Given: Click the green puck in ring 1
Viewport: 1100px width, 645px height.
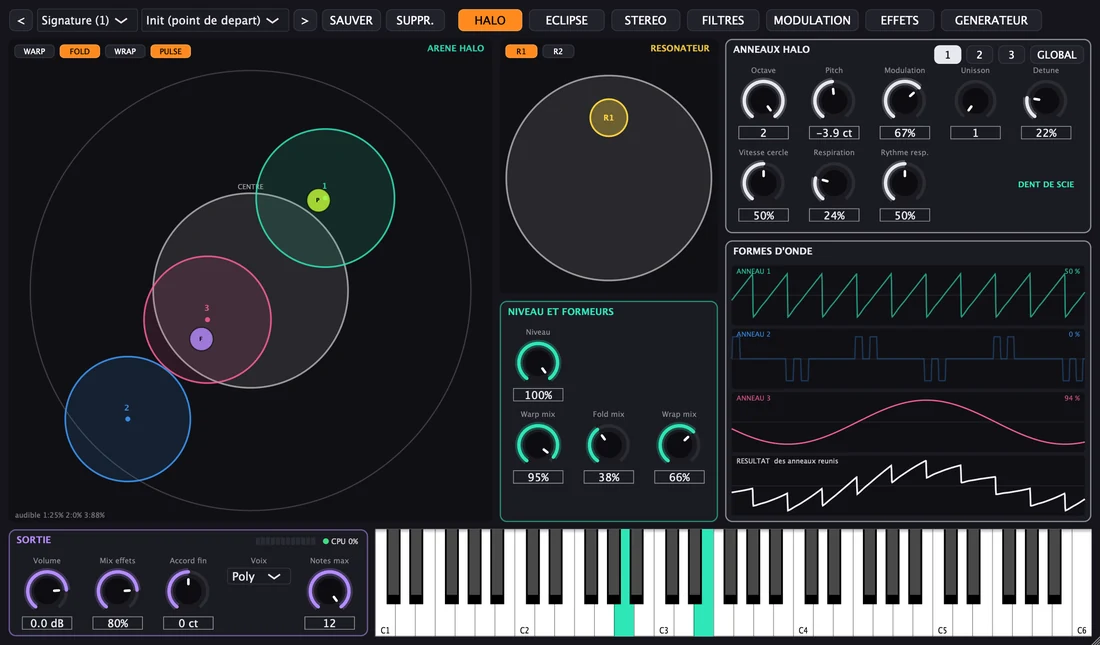Looking at the screenshot, I should click(318, 200).
